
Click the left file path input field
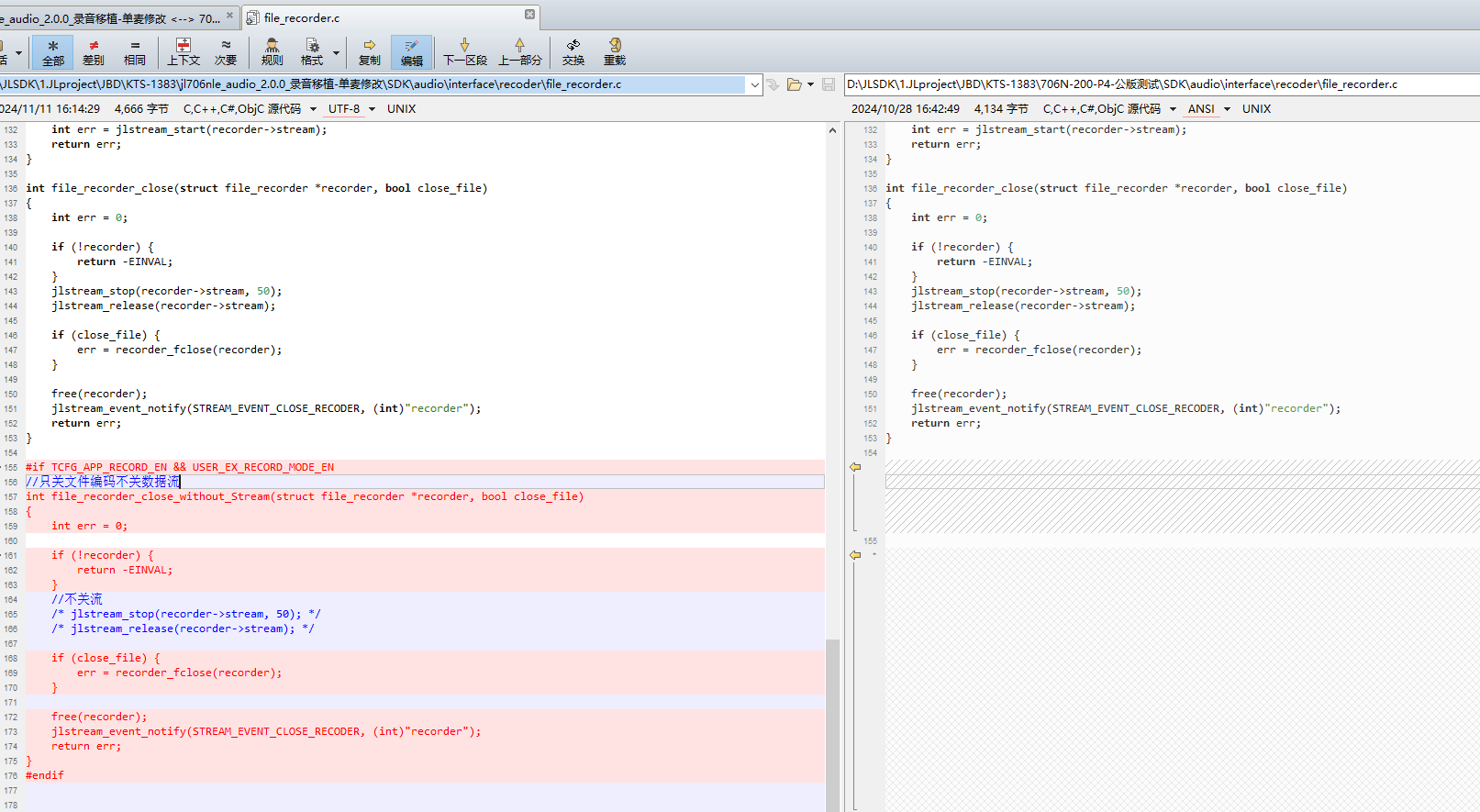(373, 84)
